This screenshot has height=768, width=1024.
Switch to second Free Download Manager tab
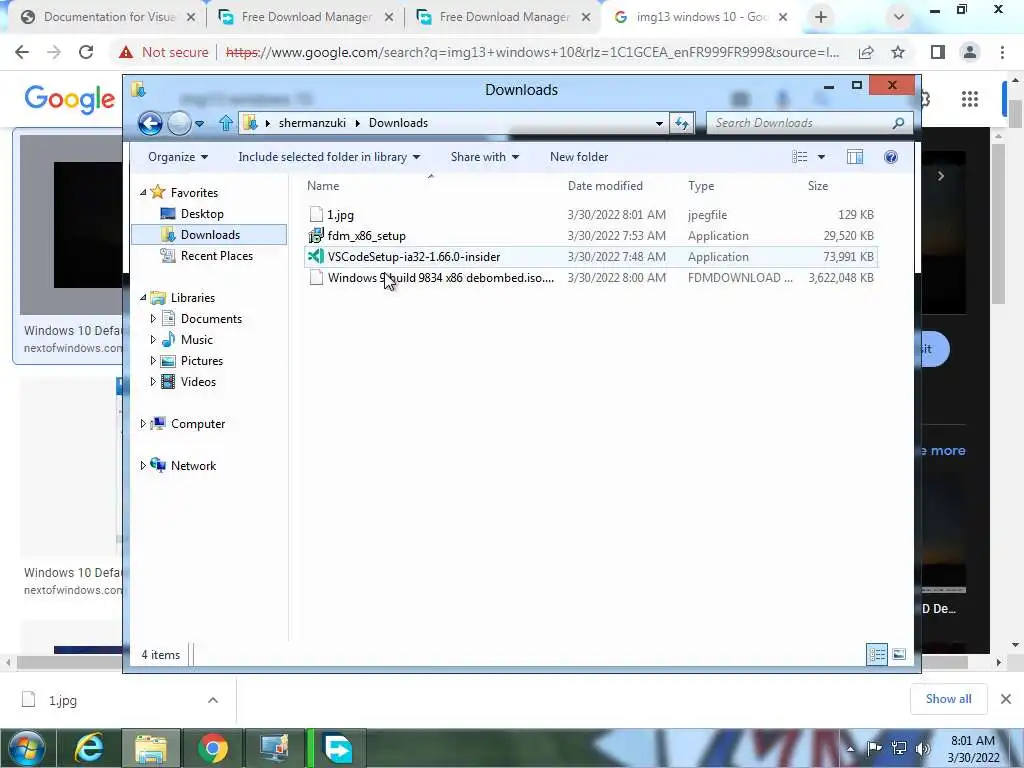[504, 17]
